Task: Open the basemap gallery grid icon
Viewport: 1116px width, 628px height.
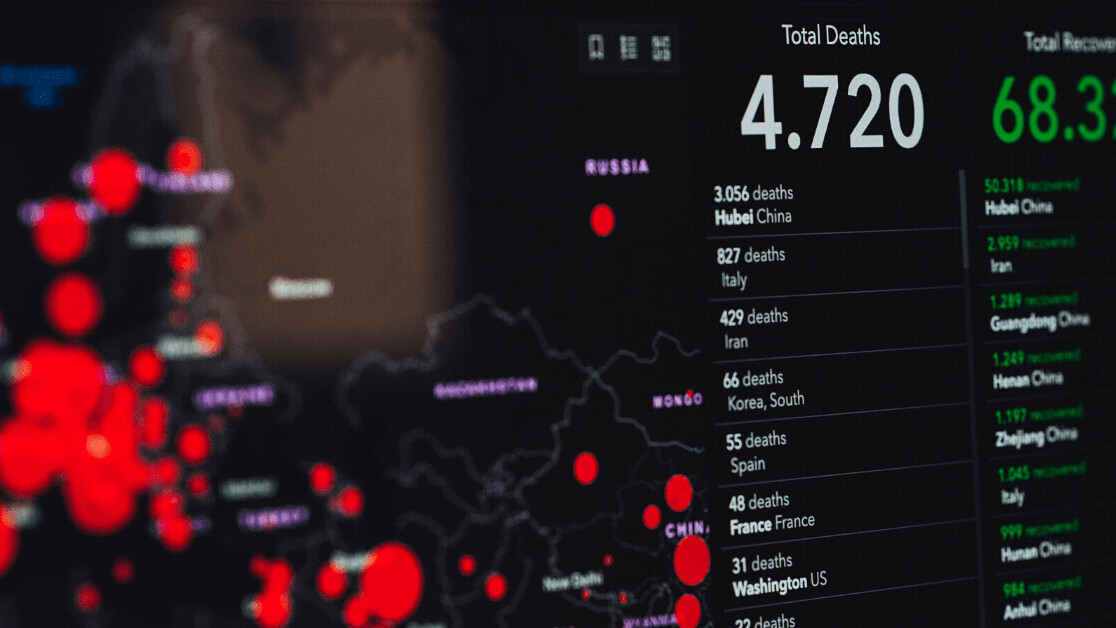Action: click(661, 47)
